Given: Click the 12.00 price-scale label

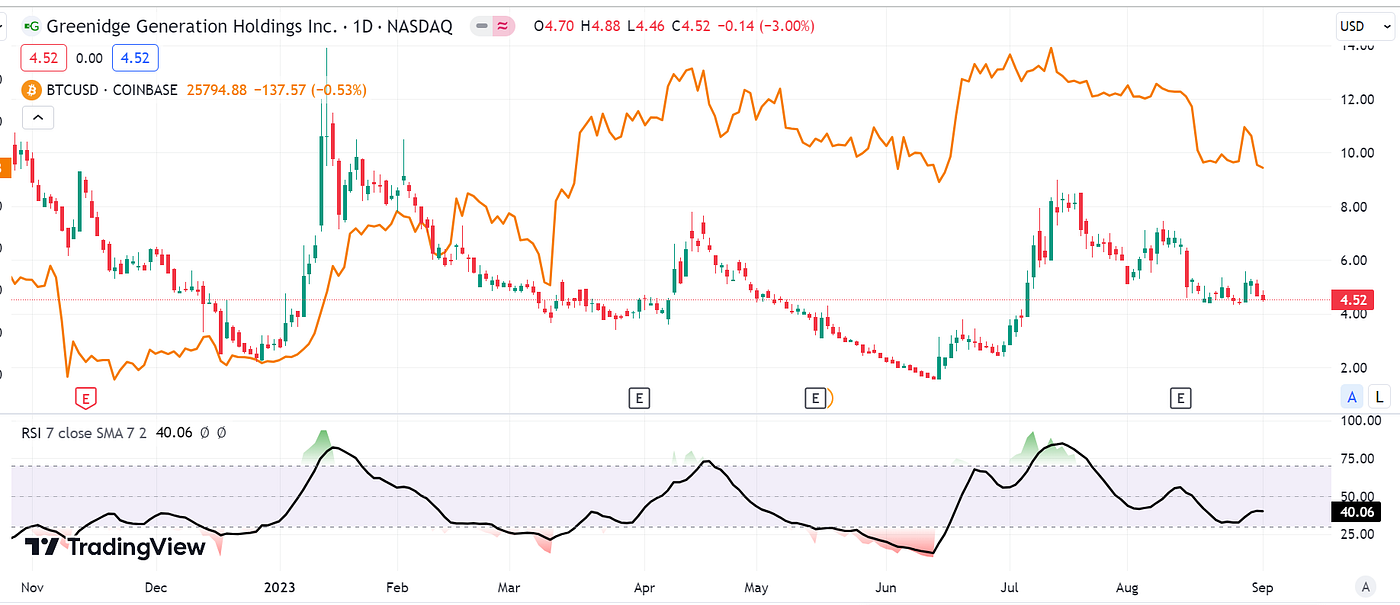Looking at the screenshot, I should click(x=1356, y=99).
